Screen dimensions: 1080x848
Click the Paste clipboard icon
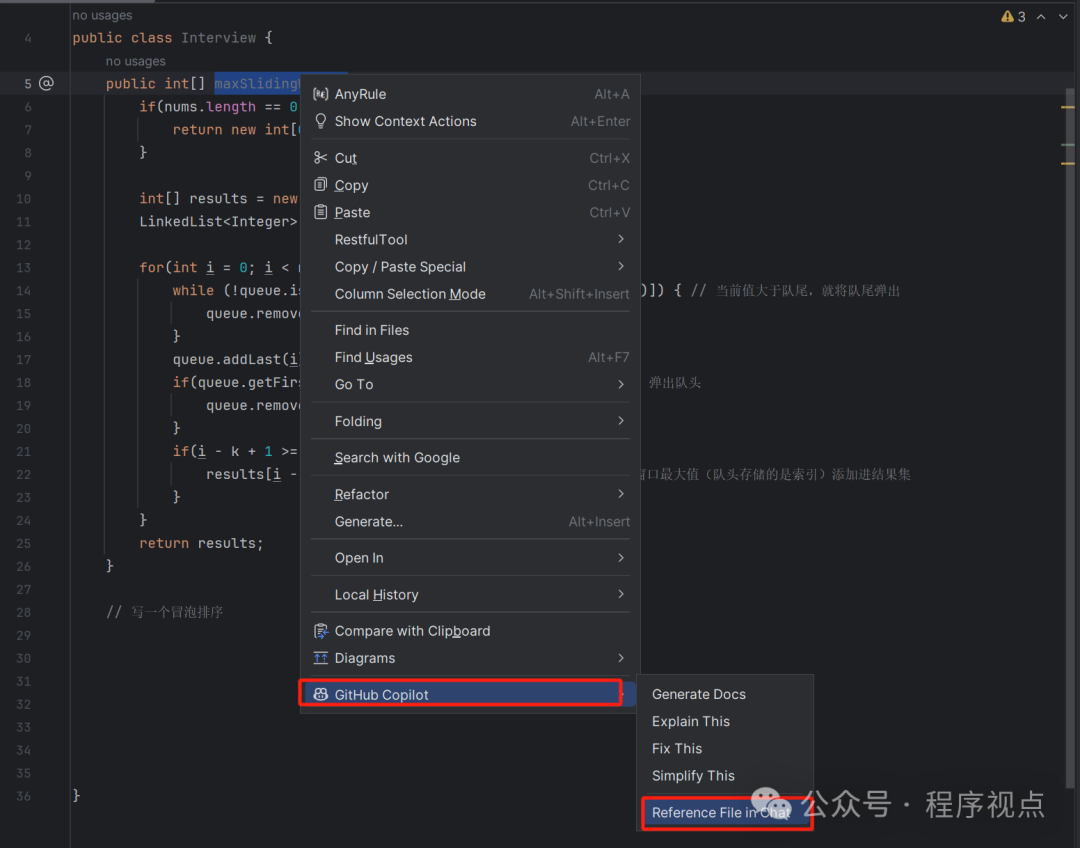pyautogui.click(x=320, y=212)
